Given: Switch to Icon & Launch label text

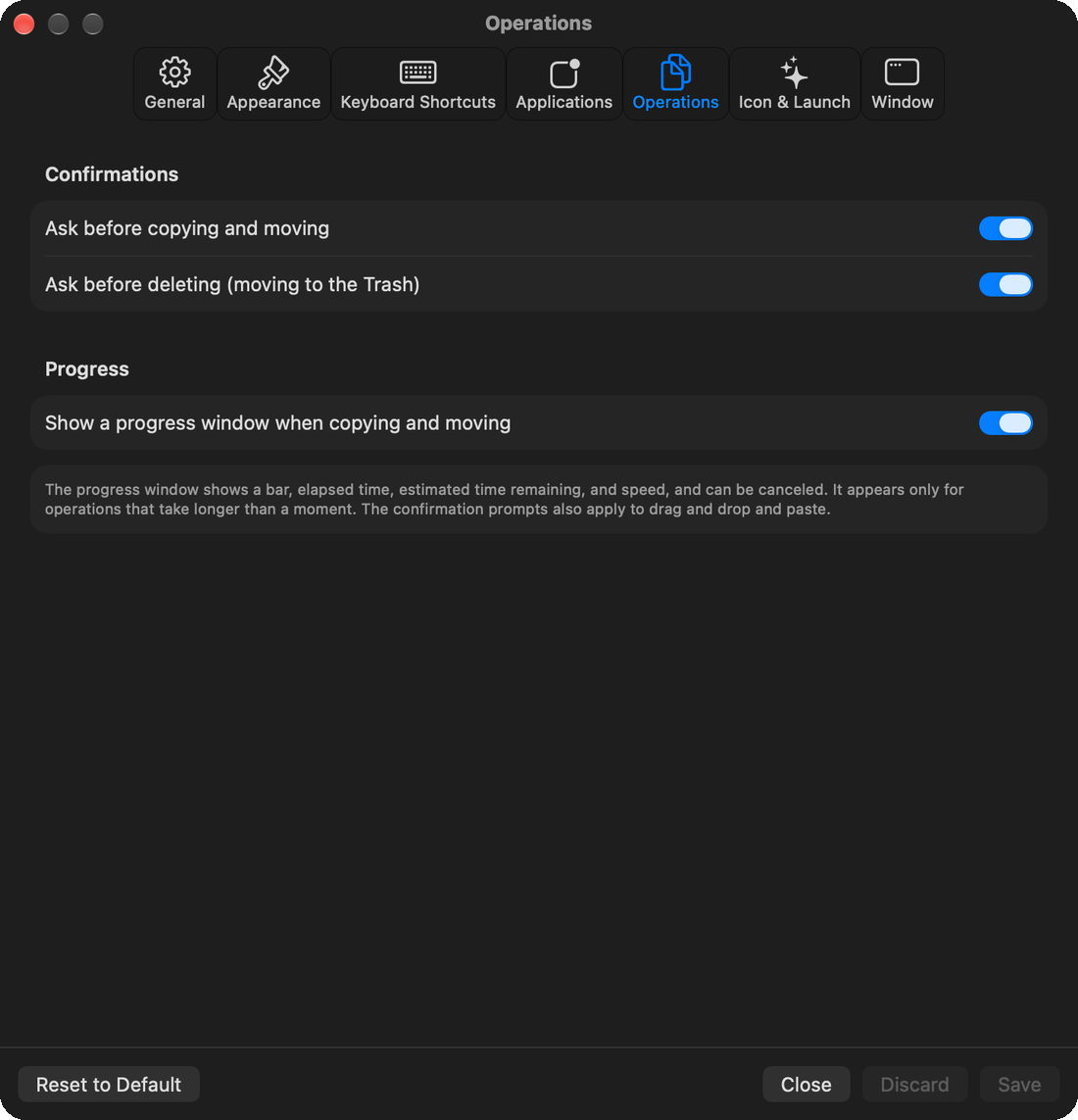Looking at the screenshot, I should (x=795, y=102).
